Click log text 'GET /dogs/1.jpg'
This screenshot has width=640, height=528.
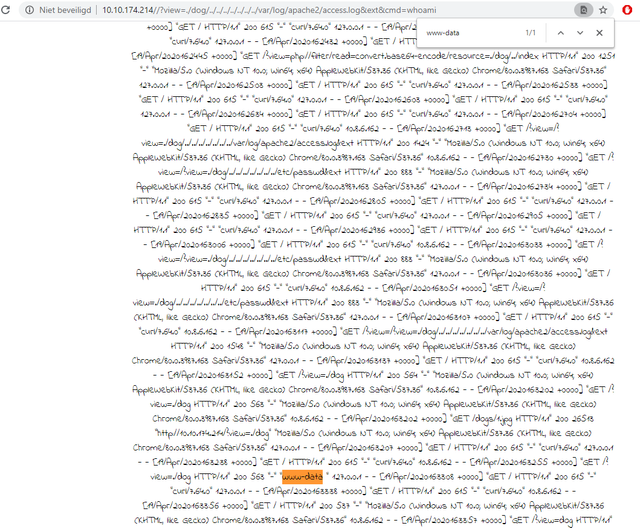click(x=483, y=419)
